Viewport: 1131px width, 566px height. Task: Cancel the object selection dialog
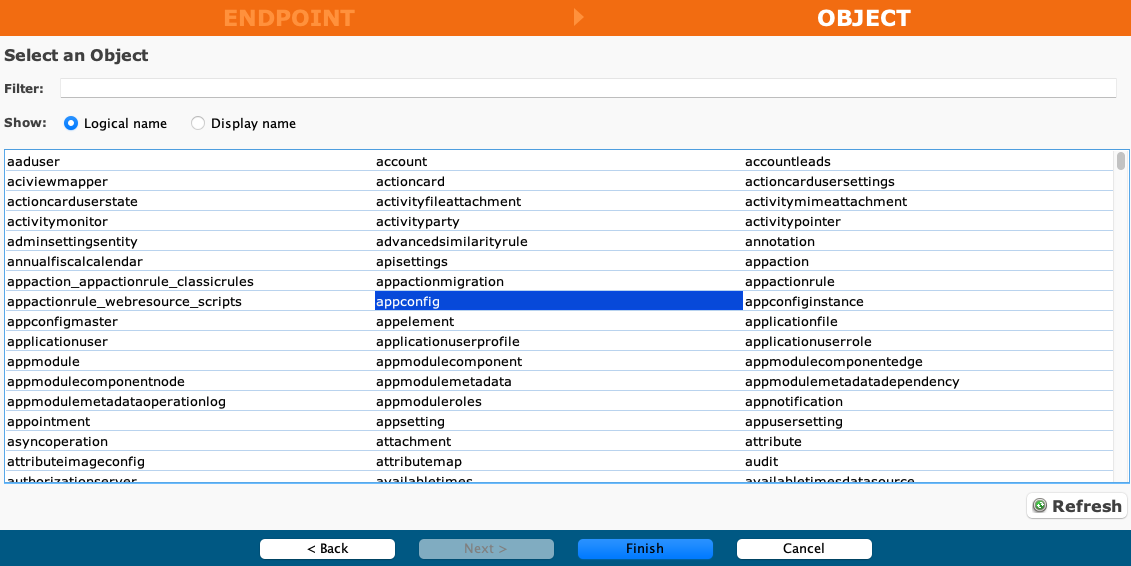pyautogui.click(x=804, y=549)
